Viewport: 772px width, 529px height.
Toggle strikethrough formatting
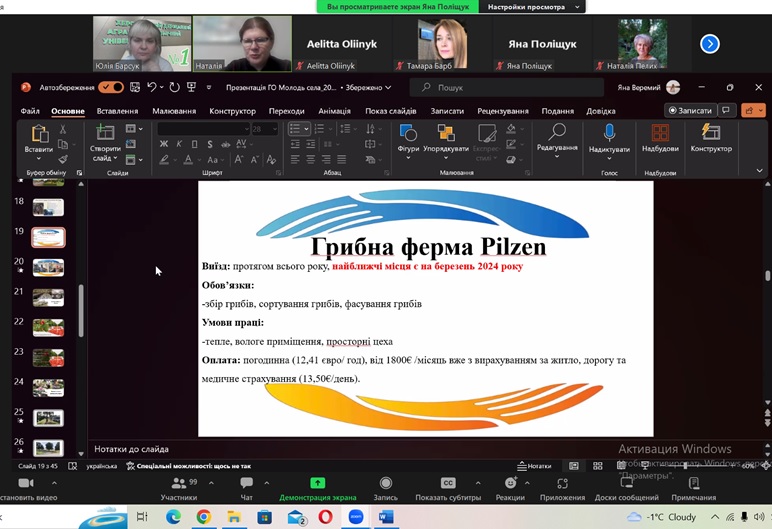[225, 144]
